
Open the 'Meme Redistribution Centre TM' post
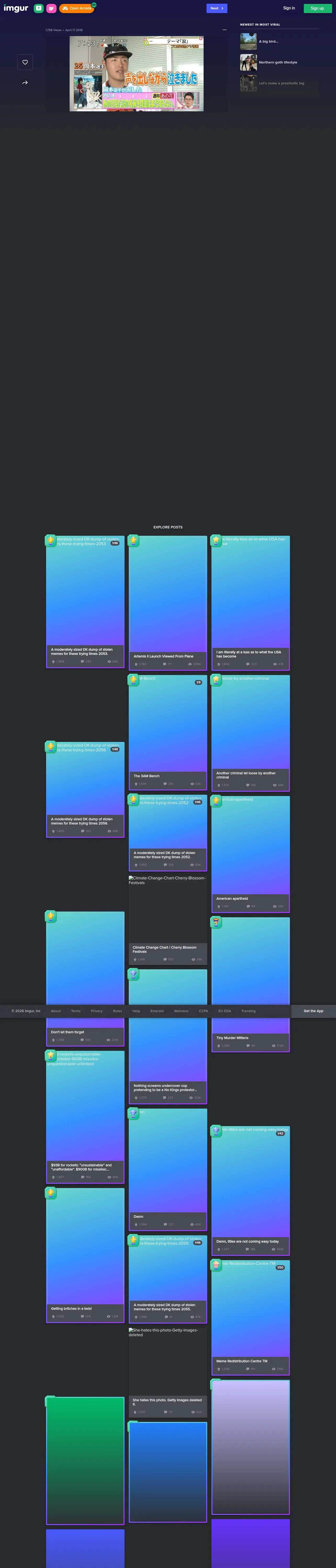pos(242,1361)
